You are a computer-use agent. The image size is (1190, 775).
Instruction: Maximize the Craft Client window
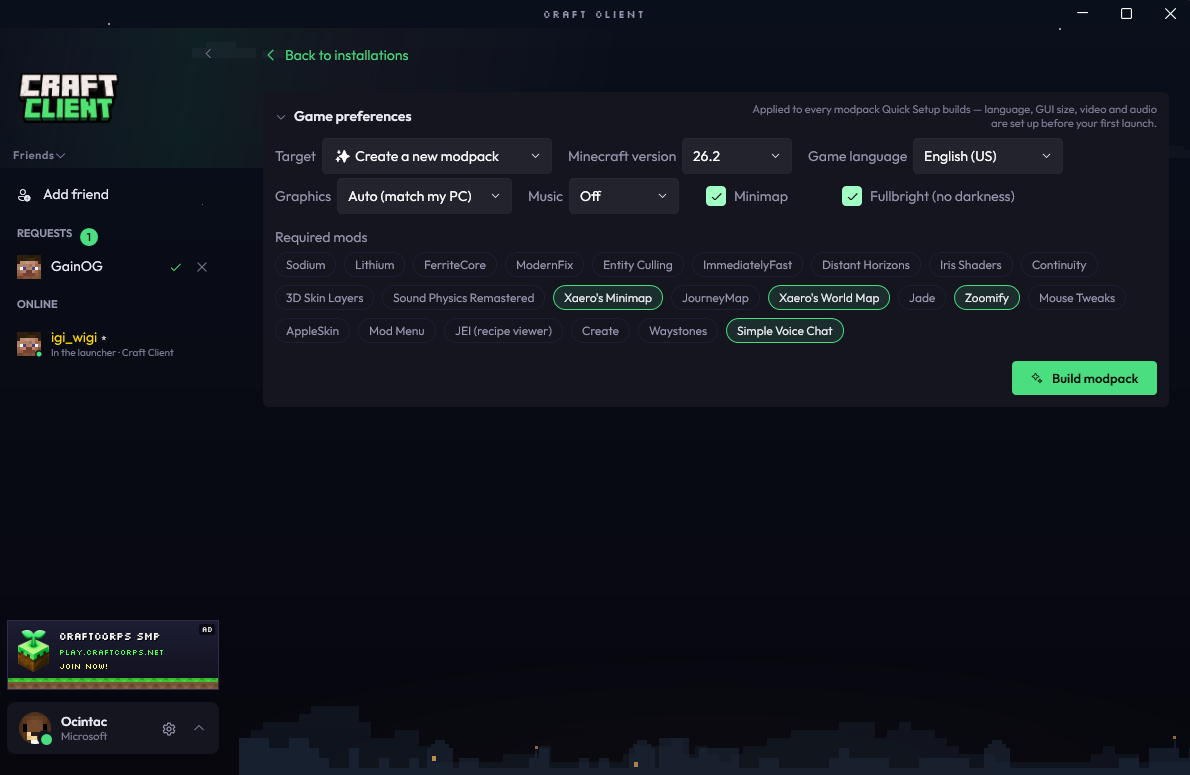pyautogui.click(x=1126, y=14)
